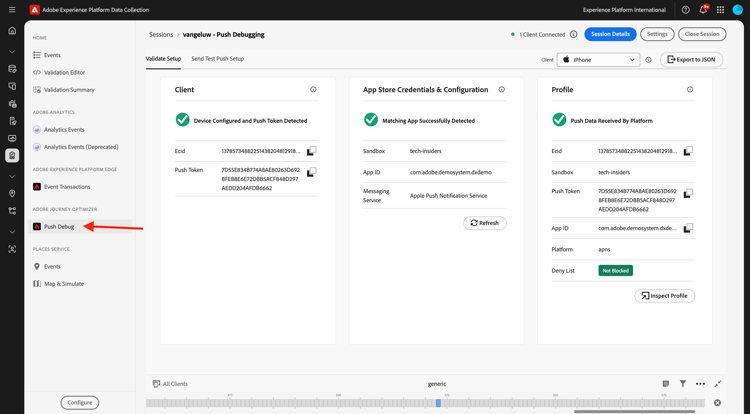Go to Home icon in left rail
Viewport: 750px width, 414px height.
point(12,31)
